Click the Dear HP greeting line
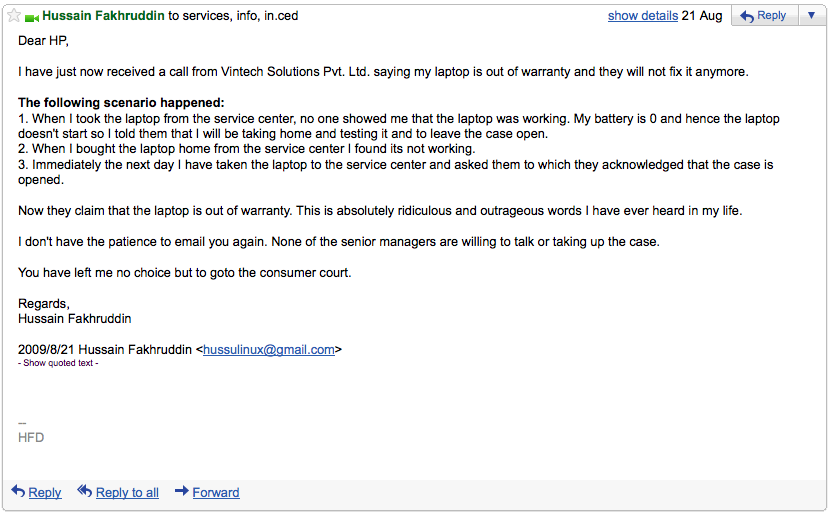The height and width of the screenshot is (516, 831). (x=43, y=41)
